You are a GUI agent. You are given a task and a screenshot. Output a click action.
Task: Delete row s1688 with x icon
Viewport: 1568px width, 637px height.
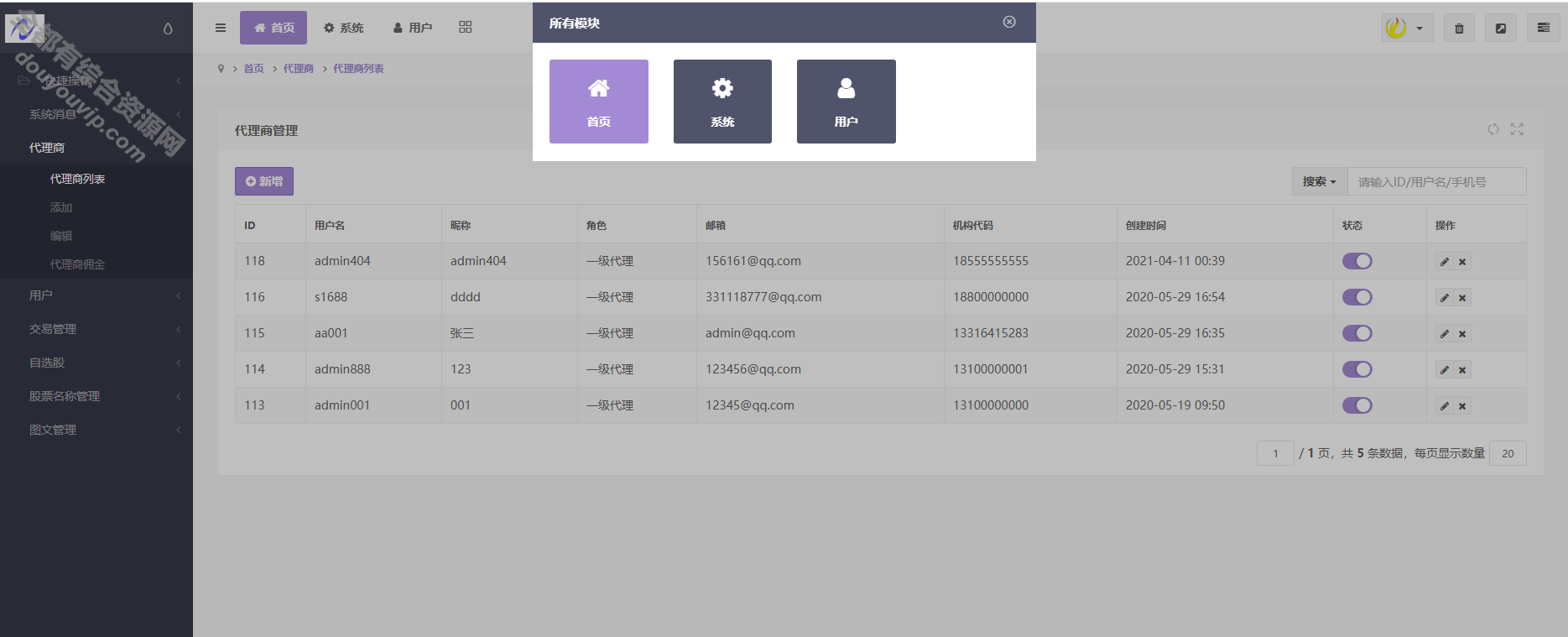(x=1462, y=298)
